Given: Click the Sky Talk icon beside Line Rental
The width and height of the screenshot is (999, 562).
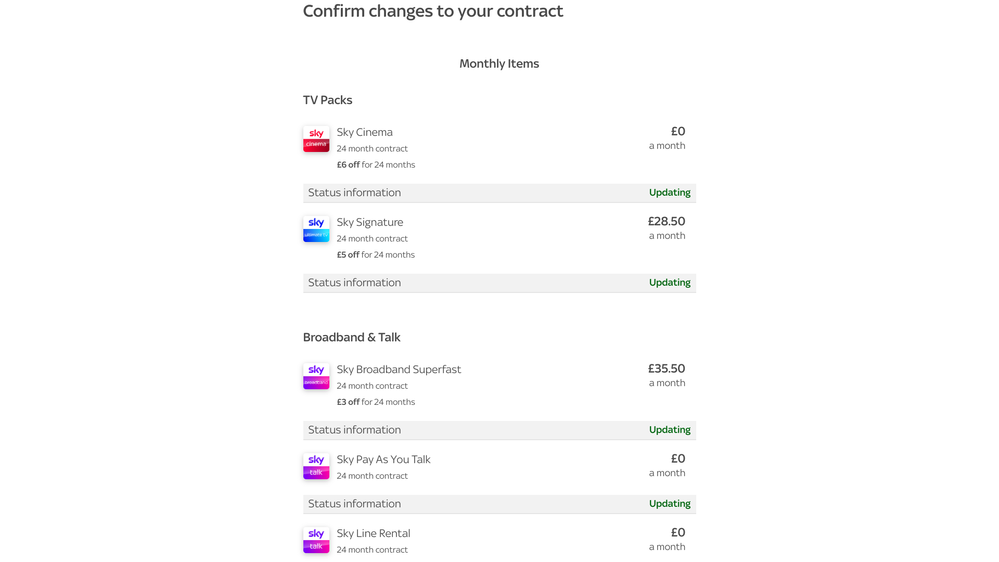Looking at the screenshot, I should 316,540.
